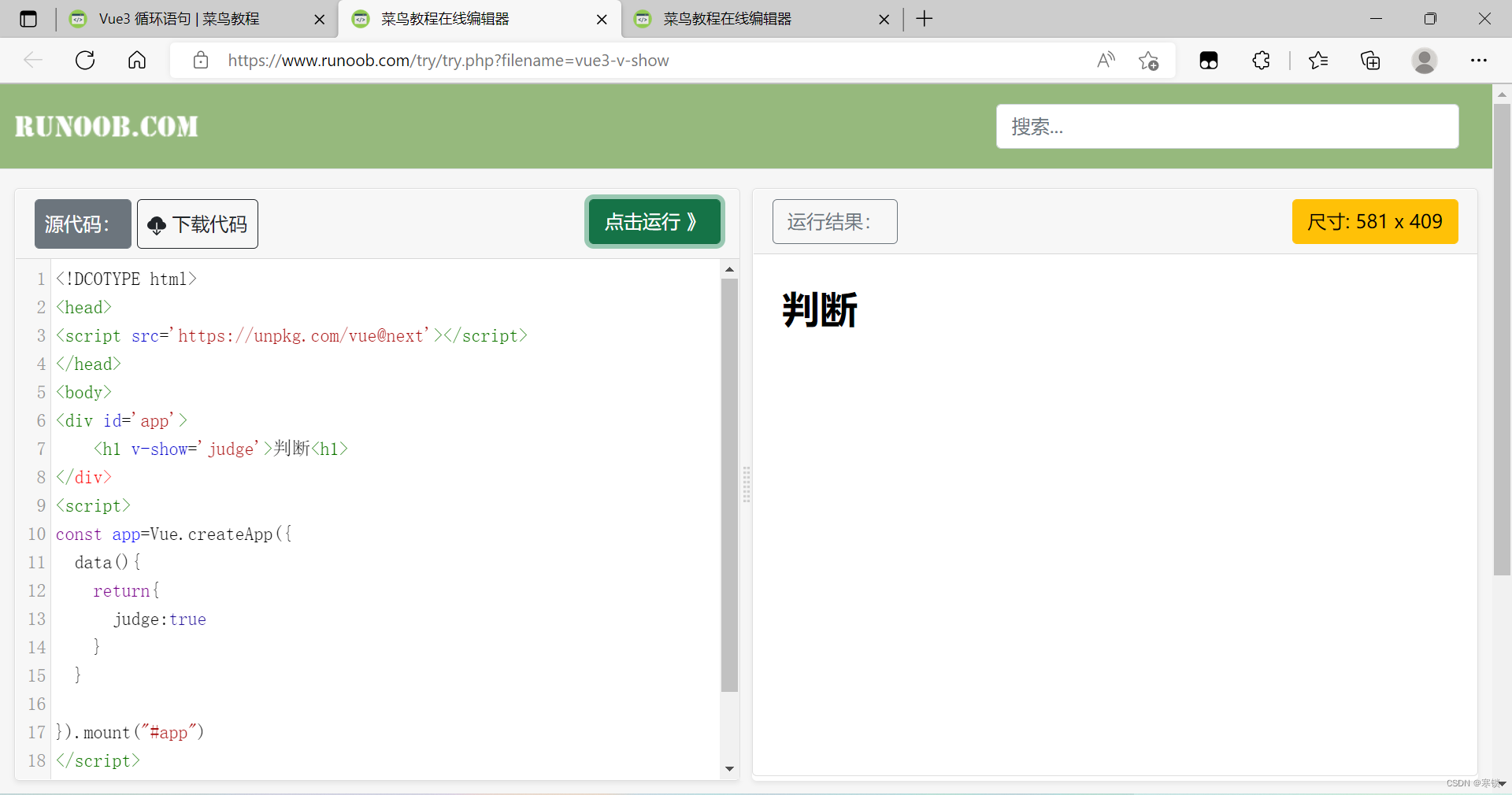Open the tab actions menu icon

coord(28,19)
